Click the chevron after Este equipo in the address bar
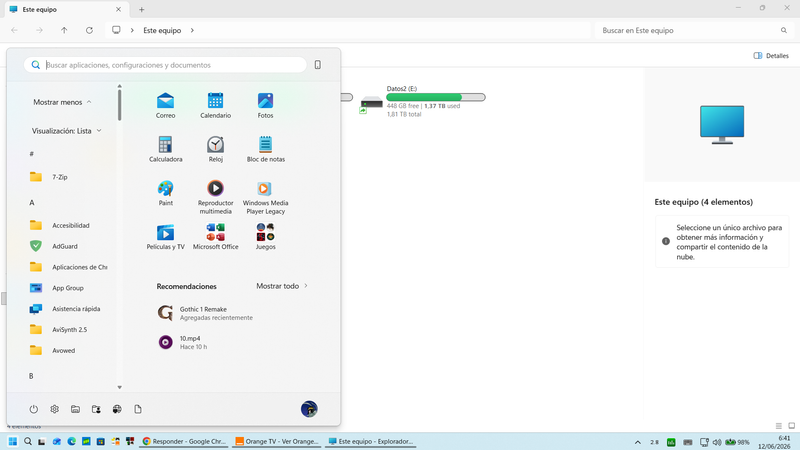Image resolution: width=800 pixels, height=450 pixels. click(x=192, y=30)
